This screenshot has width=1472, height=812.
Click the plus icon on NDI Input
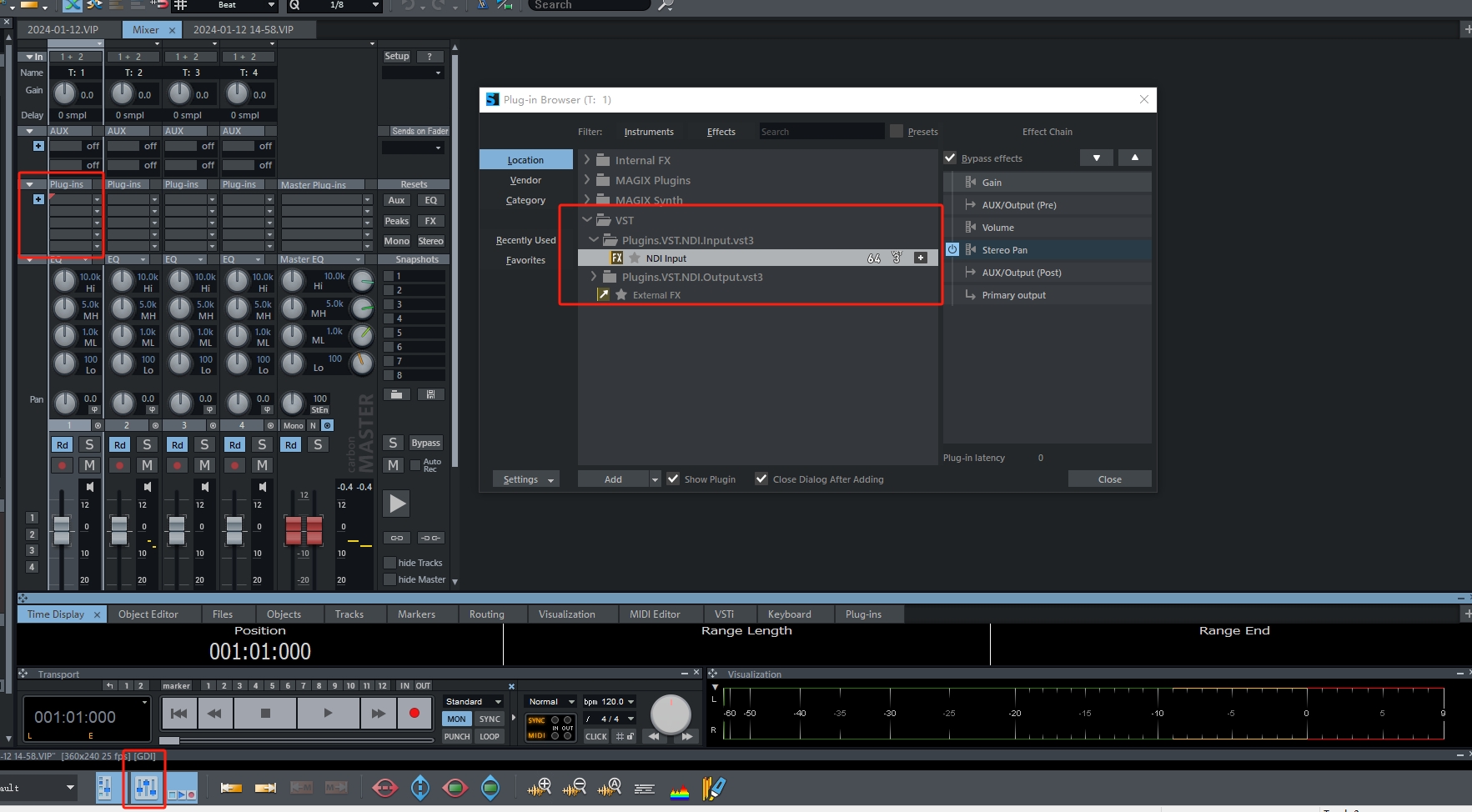click(x=921, y=258)
